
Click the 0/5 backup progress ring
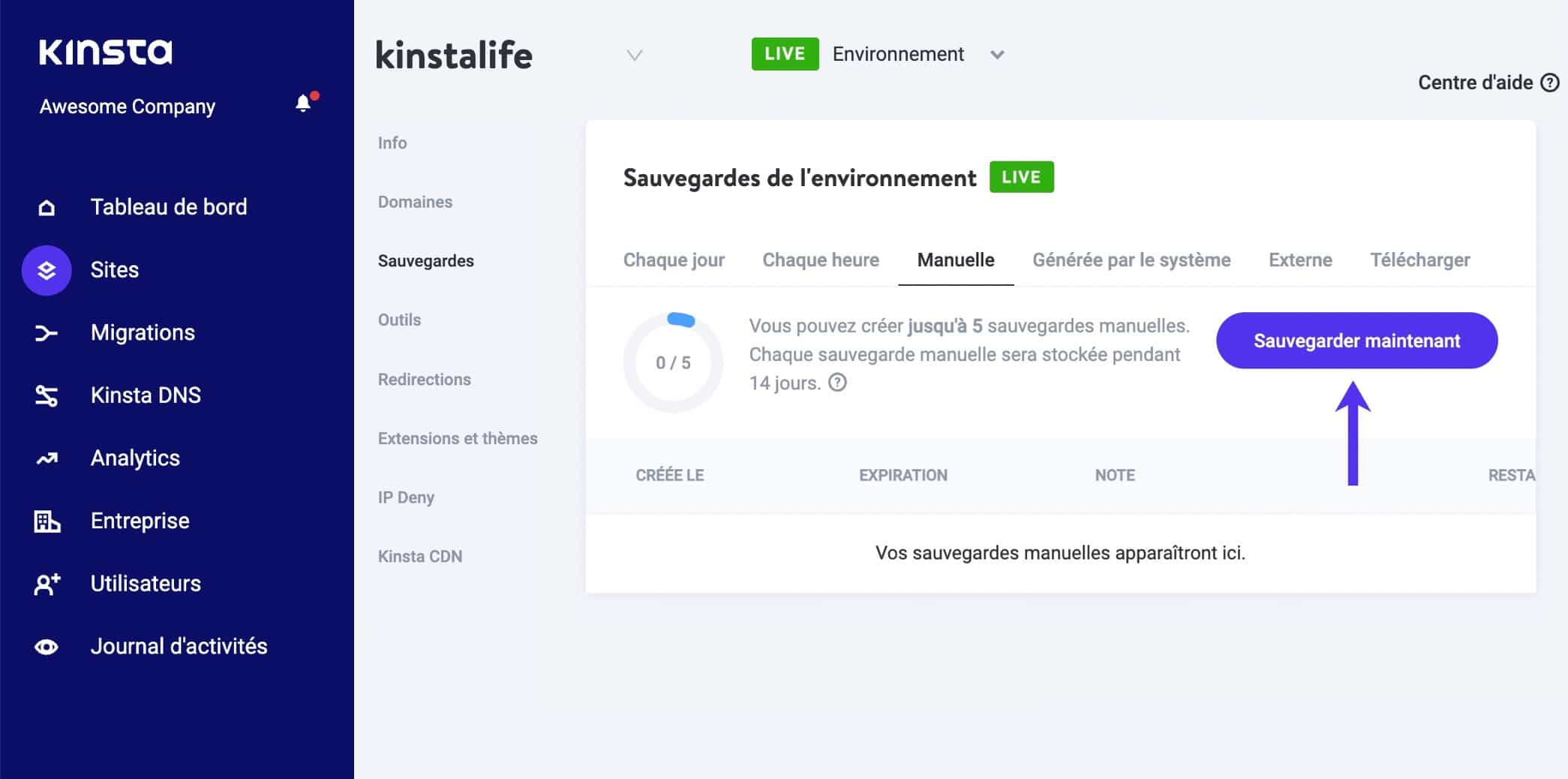(x=673, y=362)
